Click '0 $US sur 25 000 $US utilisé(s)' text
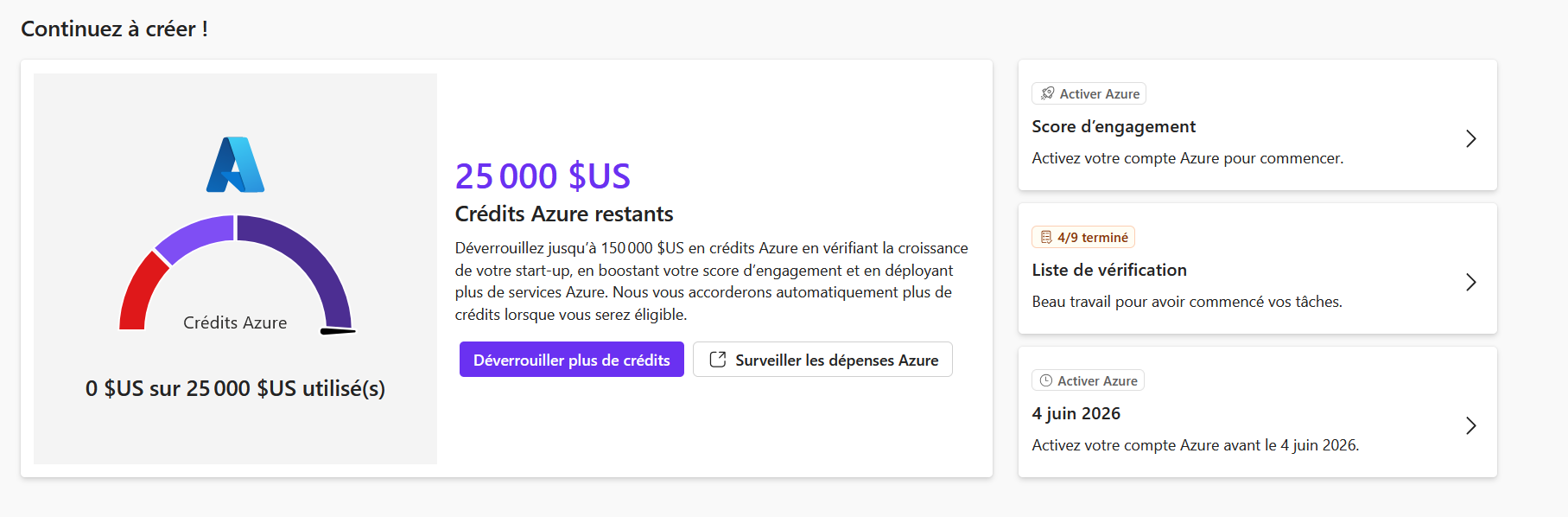The height and width of the screenshot is (517, 1568). [x=235, y=388]
